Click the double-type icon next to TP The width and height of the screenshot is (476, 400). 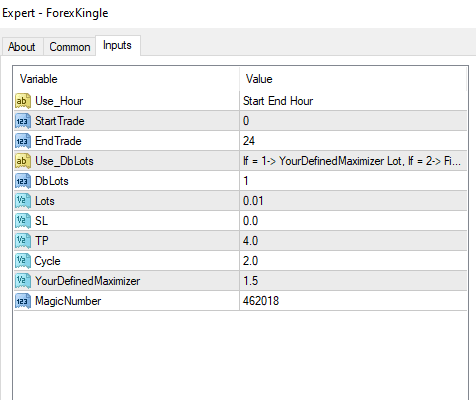pyautogui.click(x=23, y=241)
